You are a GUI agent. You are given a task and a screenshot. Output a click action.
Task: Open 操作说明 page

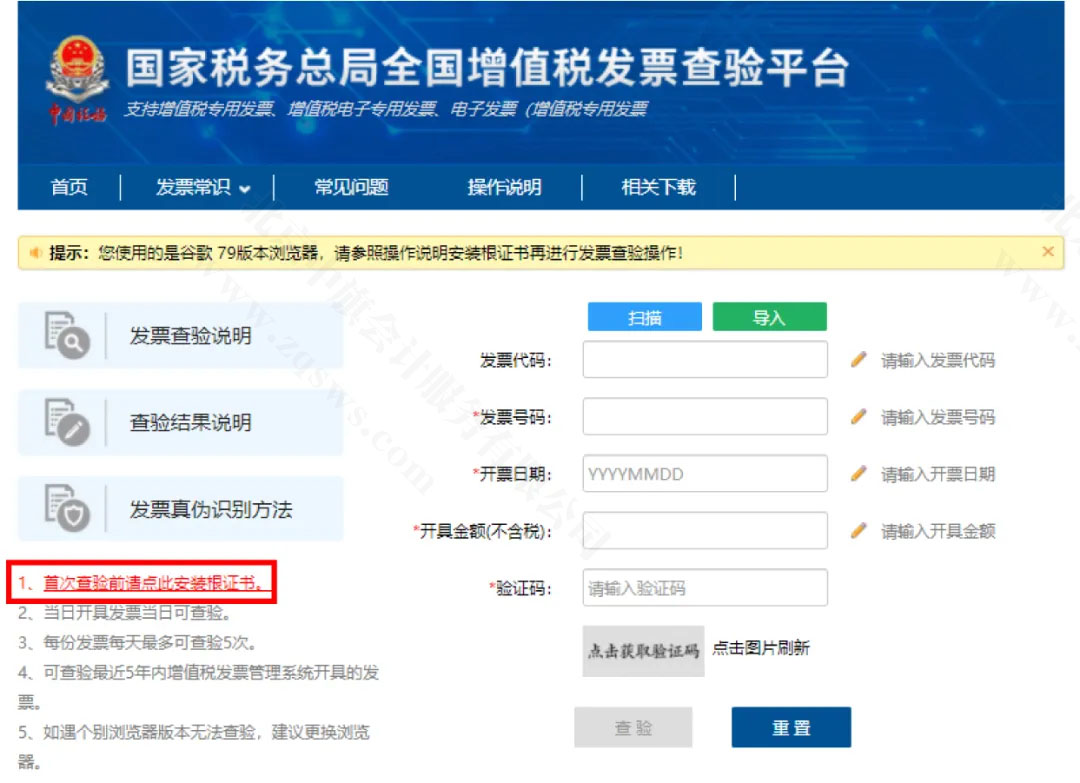pyautogui.click(x=504, y=187)
